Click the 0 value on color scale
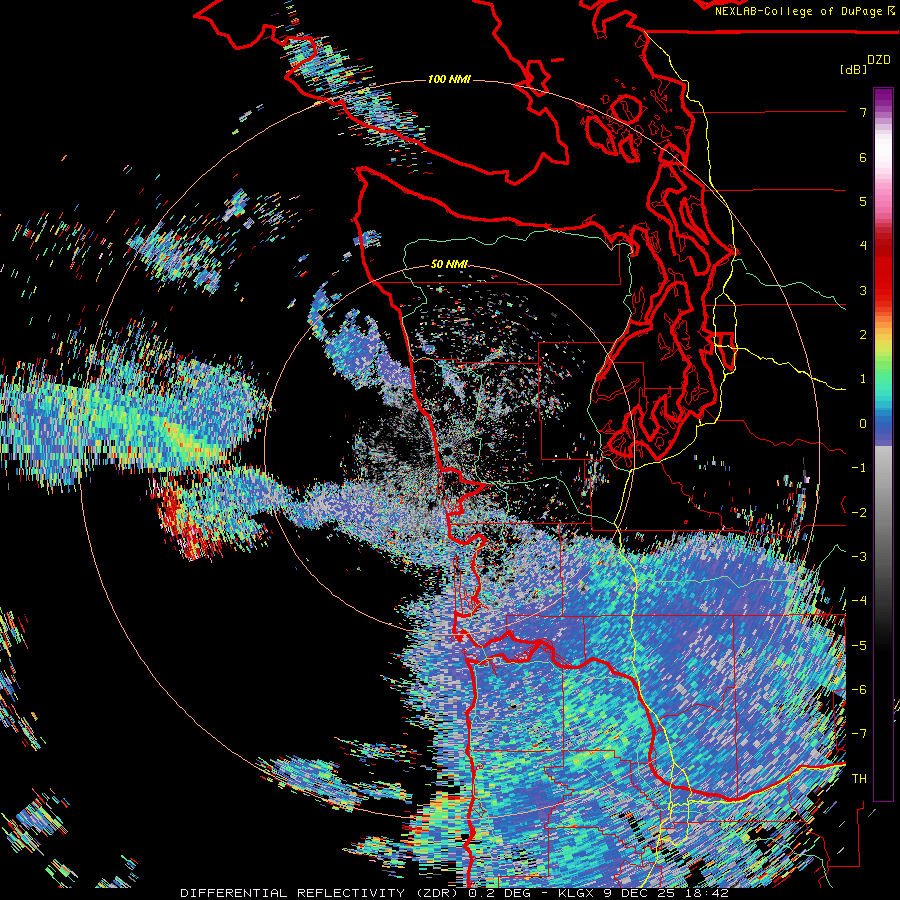The height and width of the screenshot is (900, 900). click(x=863, y=424)
